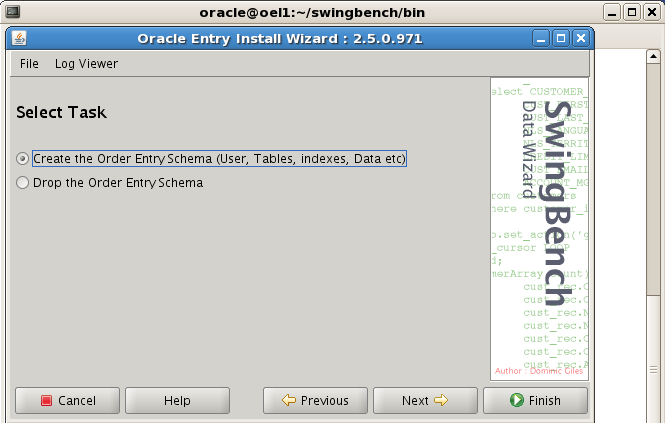Image resolution: width=665 pixels, height=423 pixels.
Task: Open the File menu
Action: tap(29, 64)
